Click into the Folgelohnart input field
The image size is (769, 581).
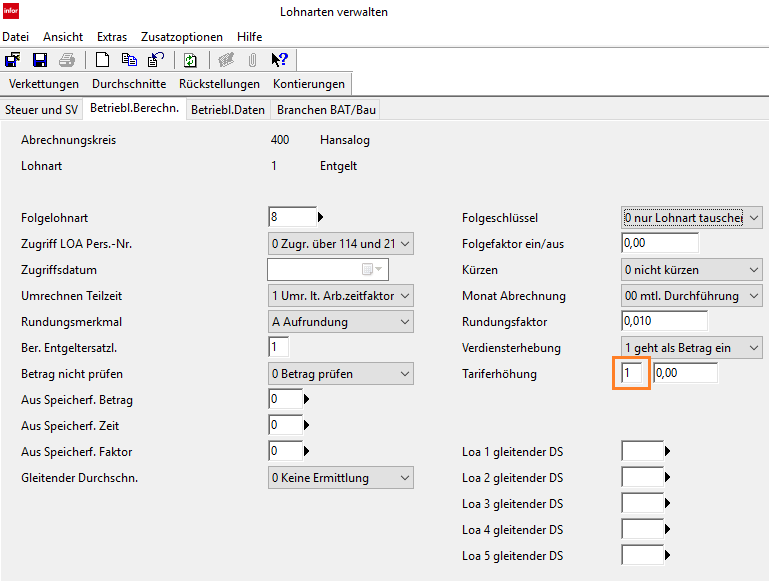[292, 217]
